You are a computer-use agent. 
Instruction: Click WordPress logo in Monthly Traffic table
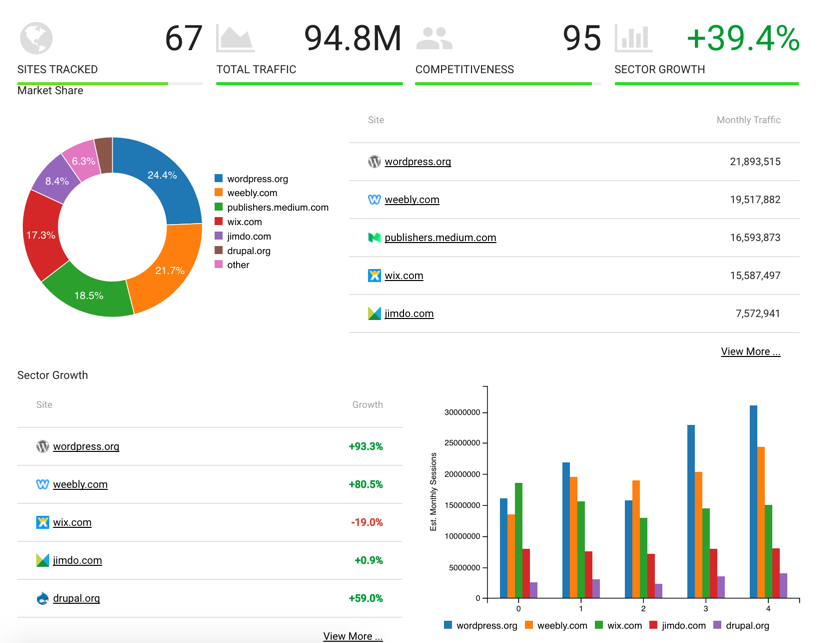click(374, 162)
